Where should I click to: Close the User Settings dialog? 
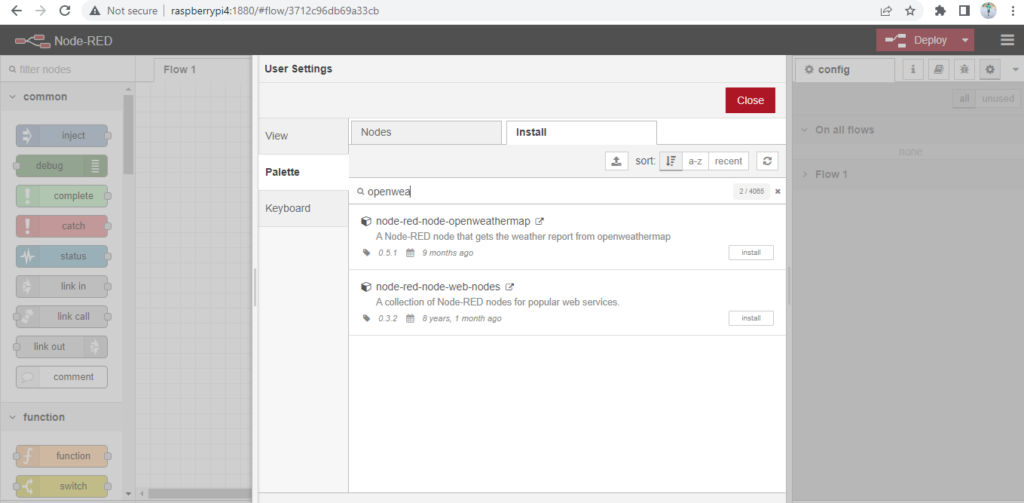coord(750,101)
